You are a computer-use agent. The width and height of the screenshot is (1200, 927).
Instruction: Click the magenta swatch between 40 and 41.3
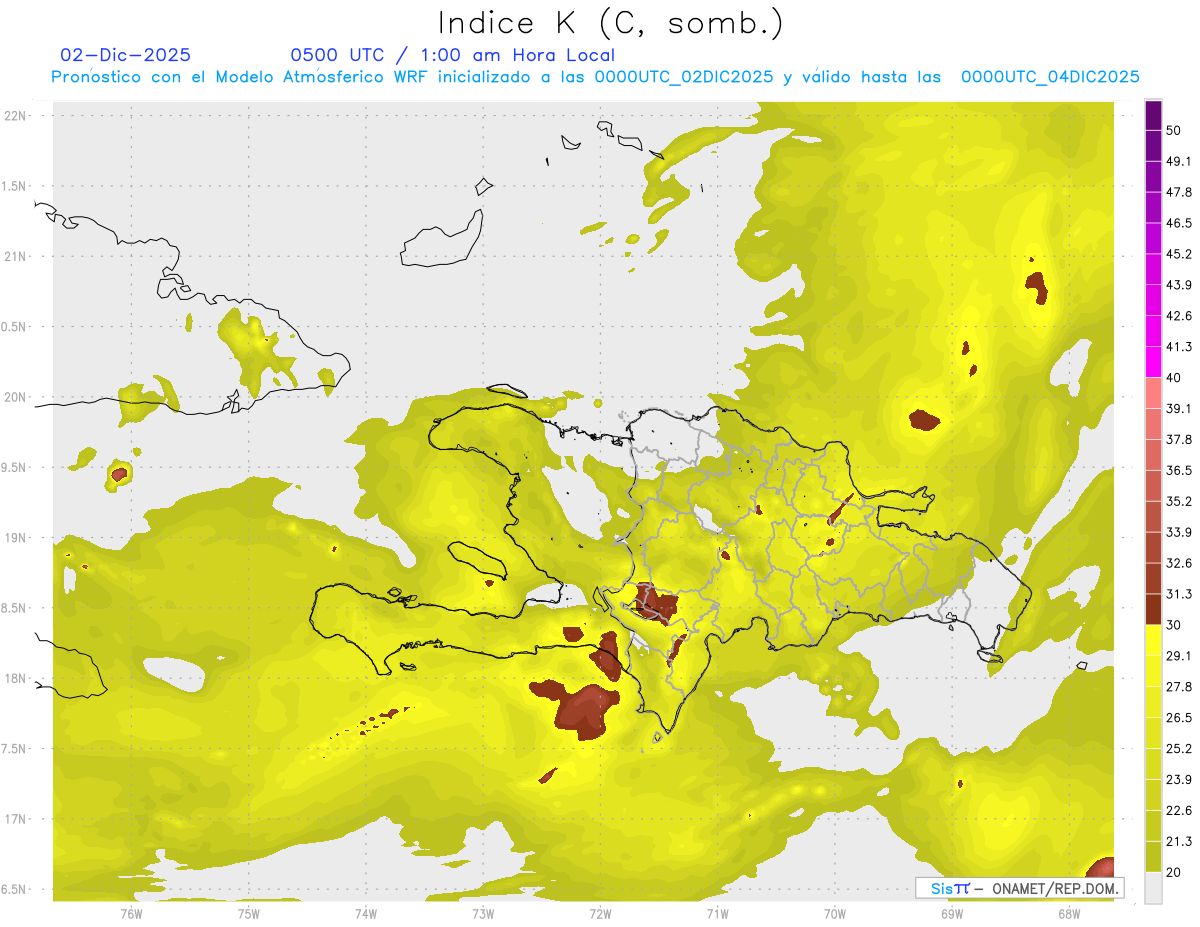pyautogui.click(x=1153, y=362)
